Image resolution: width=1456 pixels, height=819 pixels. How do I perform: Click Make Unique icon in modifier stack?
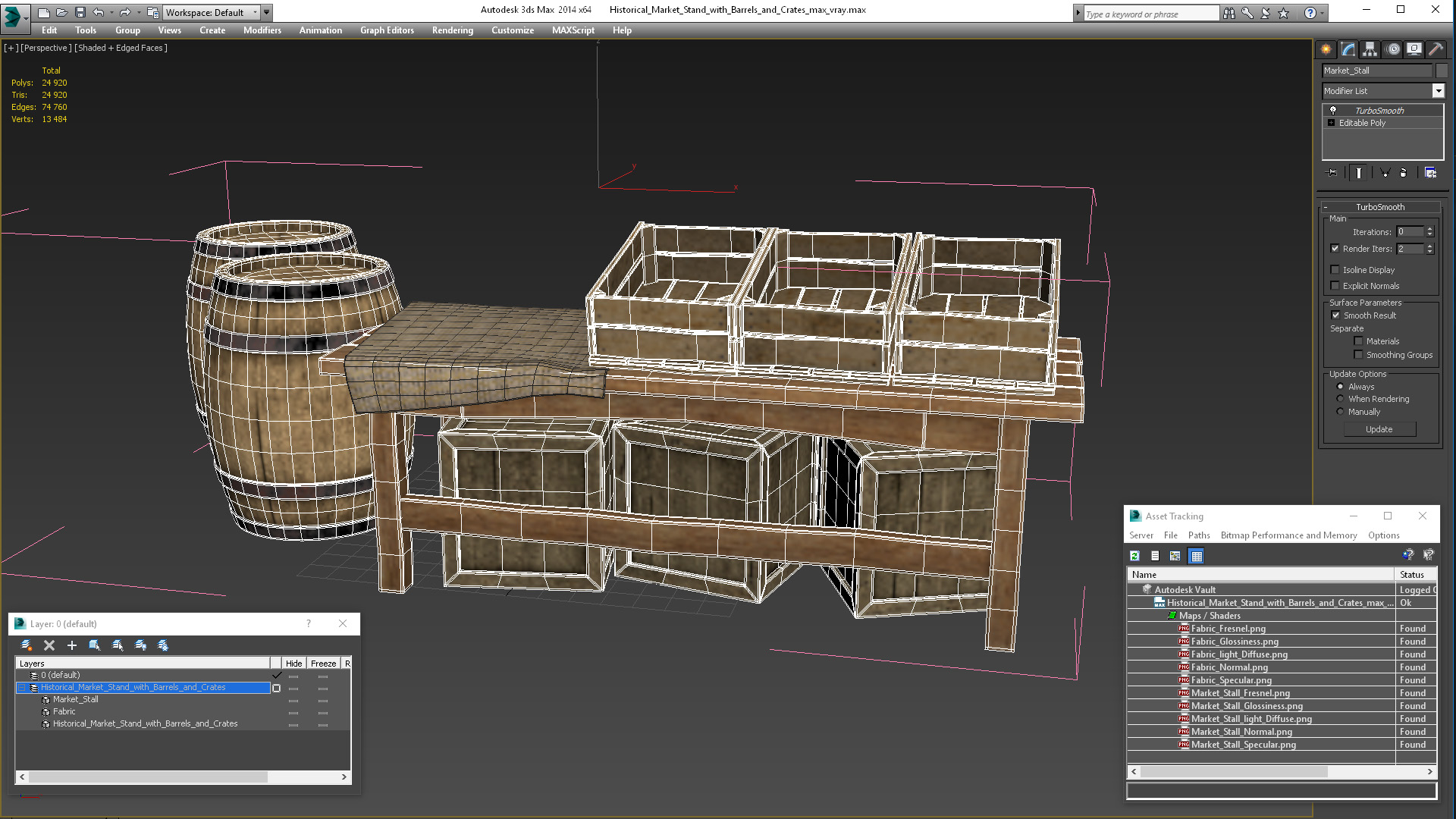[x=1385, y=173]
